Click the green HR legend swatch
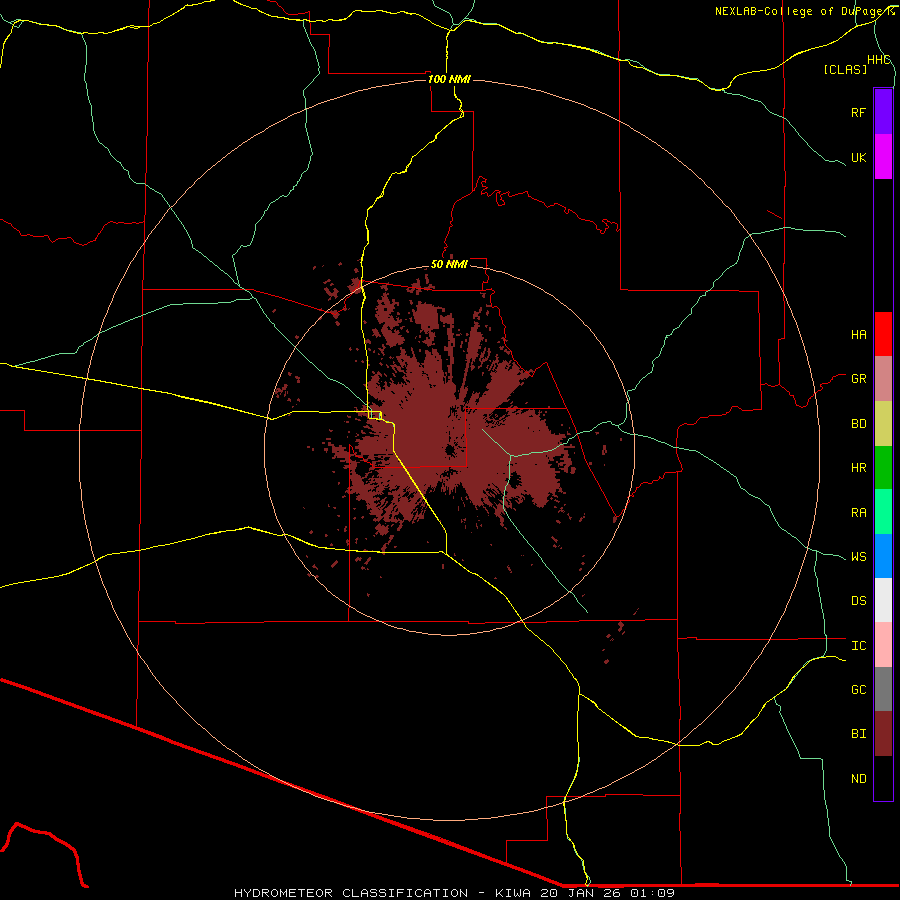900x900 pixels. (x=883, y=468)
